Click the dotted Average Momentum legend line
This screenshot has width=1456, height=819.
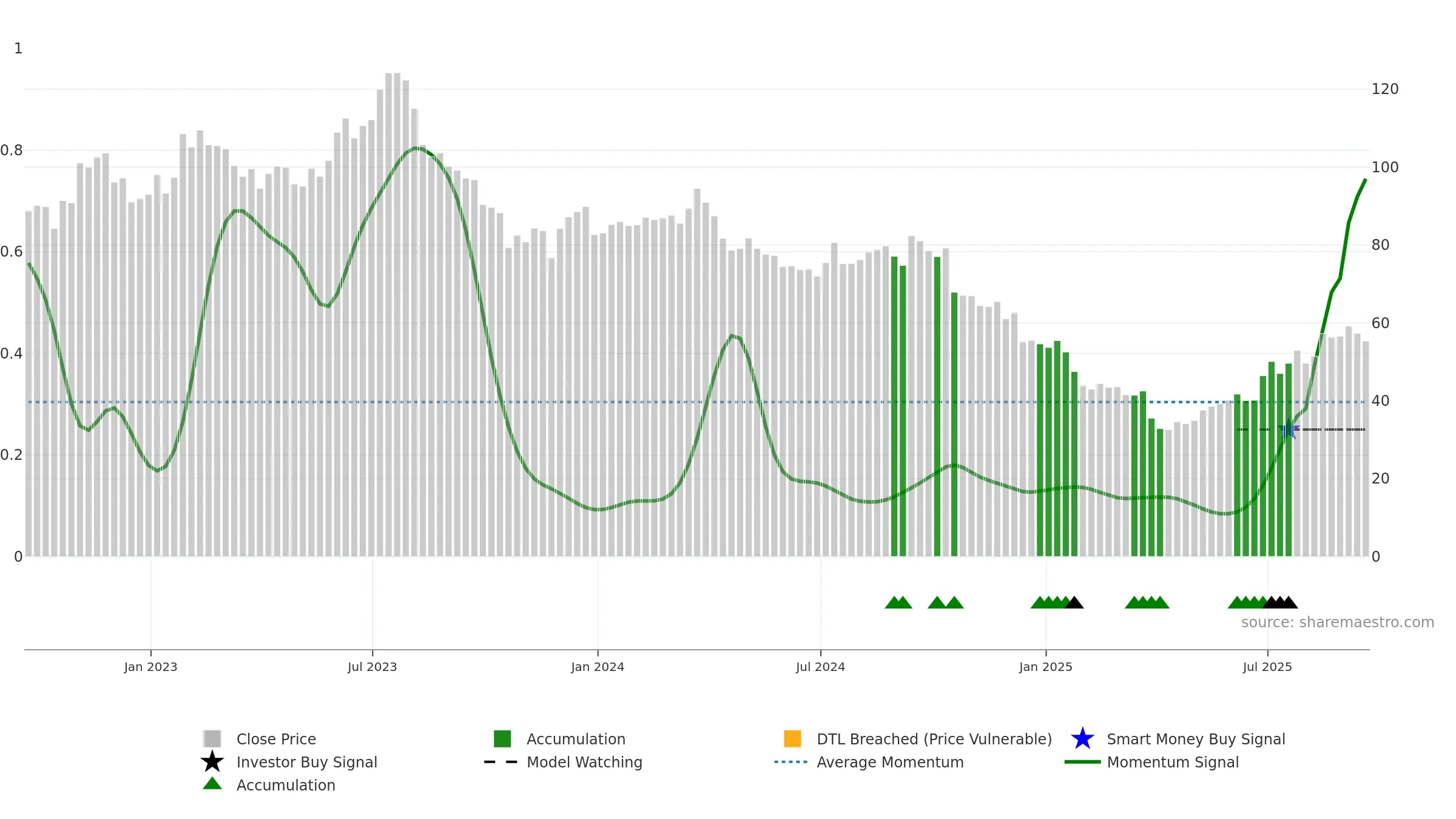click(x=791, y=762)
